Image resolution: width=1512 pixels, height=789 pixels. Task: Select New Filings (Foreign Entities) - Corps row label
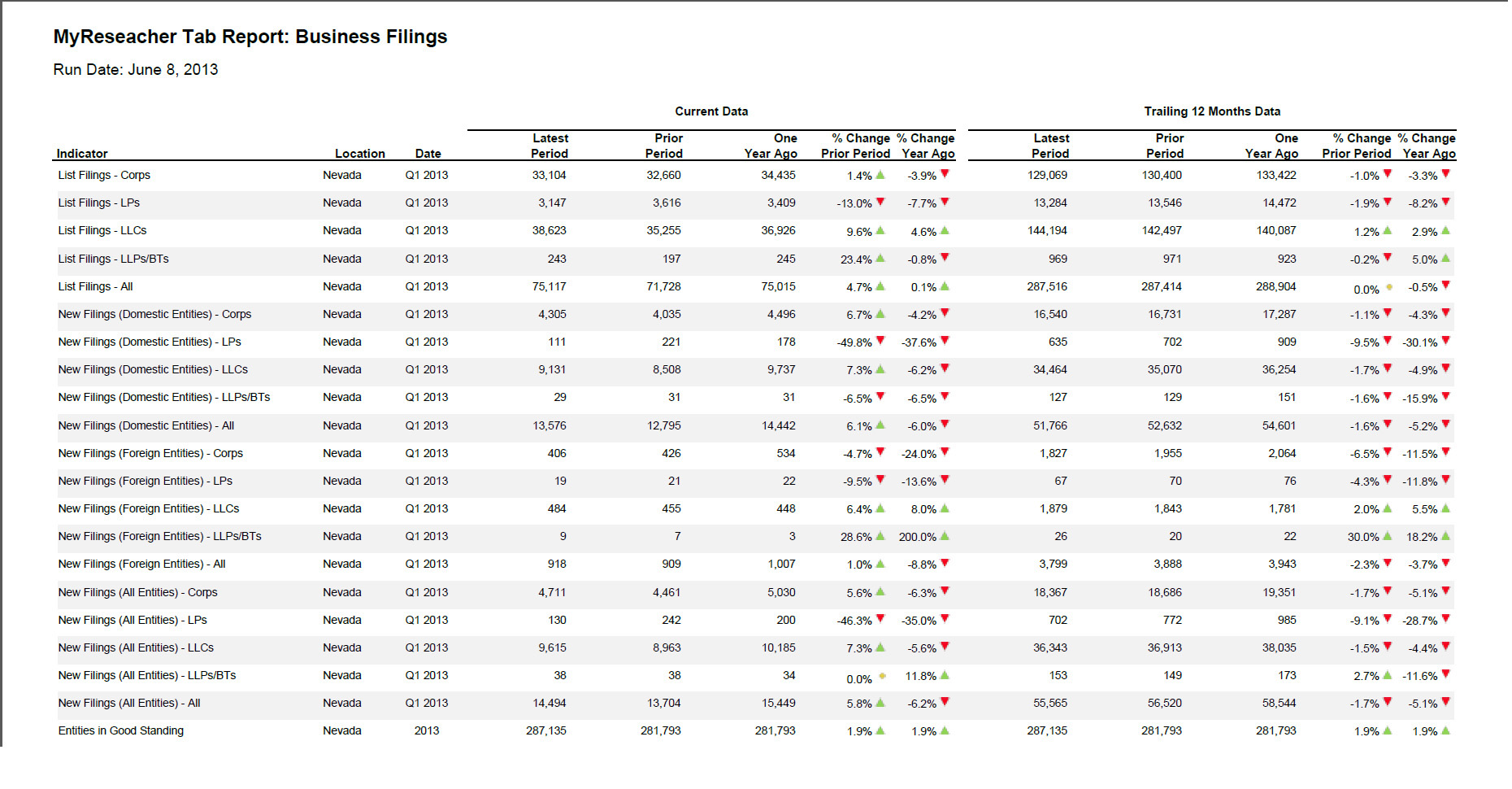pos(150,453)
